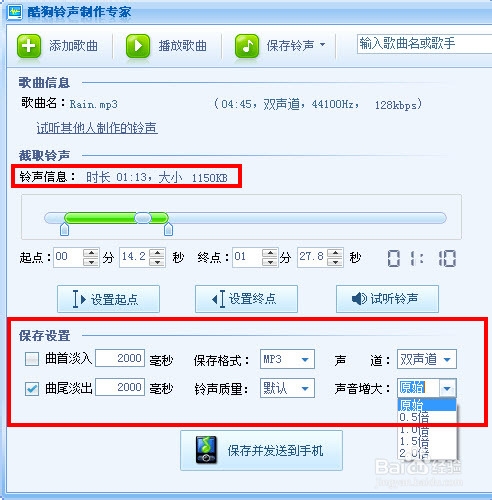Open the MP3 save format dropdown
492x500 pixels.
coord(287,359)
